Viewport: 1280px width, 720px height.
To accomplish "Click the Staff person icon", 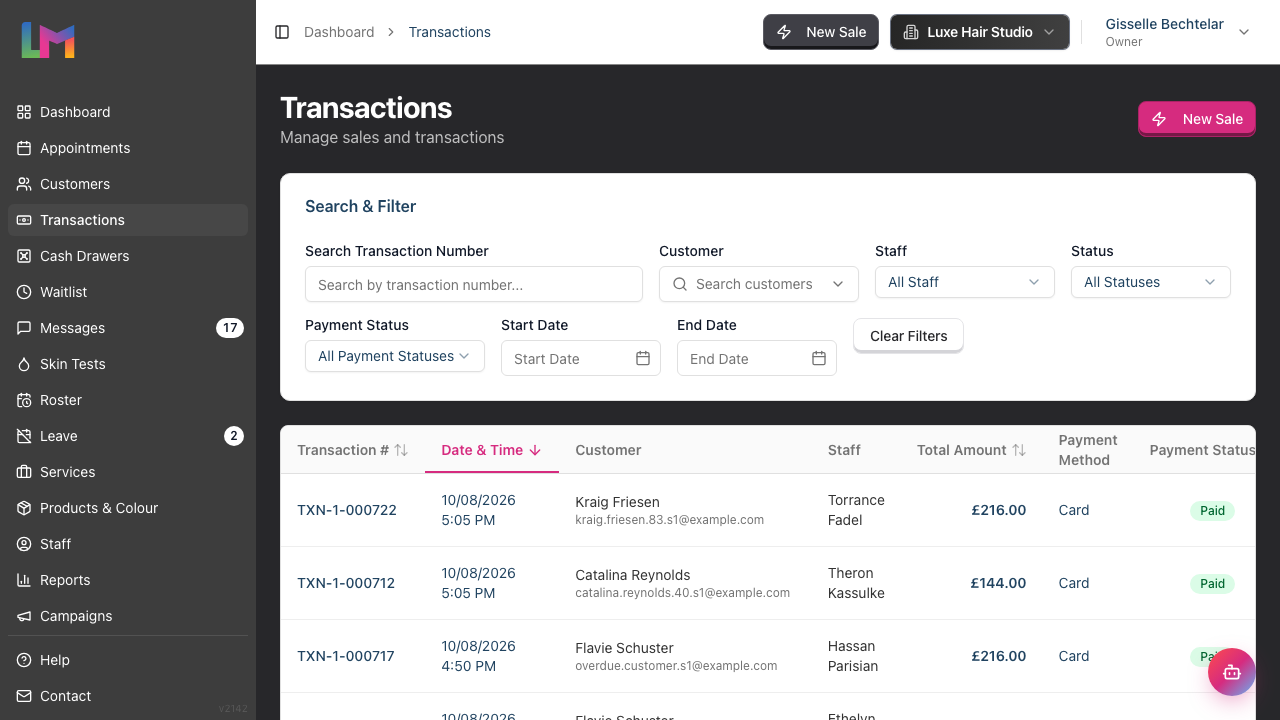I will 24,544.
